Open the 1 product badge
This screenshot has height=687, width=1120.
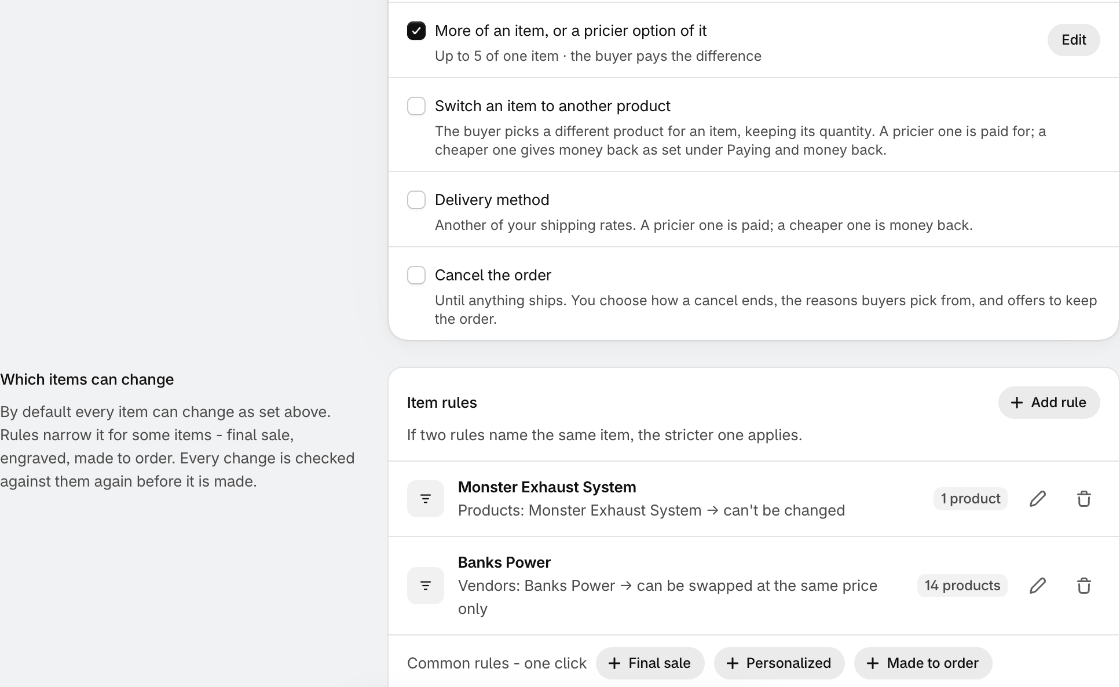click(970, 498)
